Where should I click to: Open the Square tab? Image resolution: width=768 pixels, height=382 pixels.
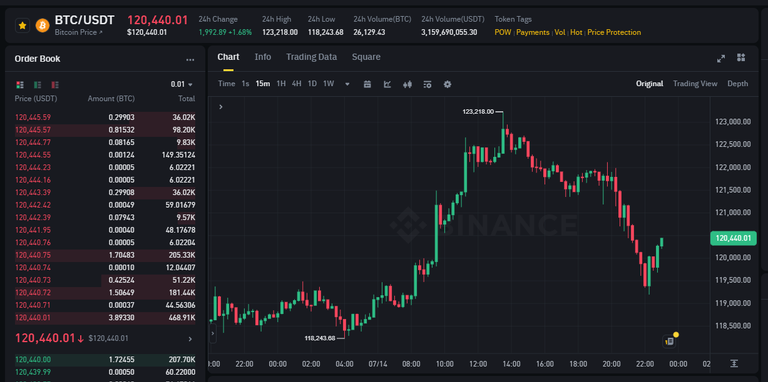[x=366, y=57]
